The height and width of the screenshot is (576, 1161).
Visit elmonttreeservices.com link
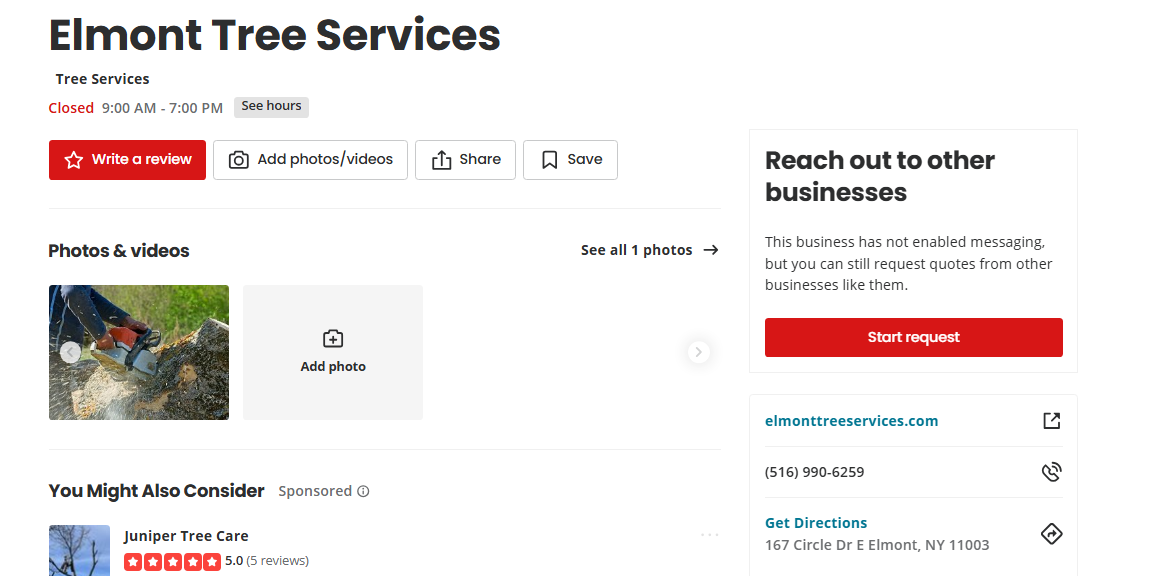tap(851, 421)
